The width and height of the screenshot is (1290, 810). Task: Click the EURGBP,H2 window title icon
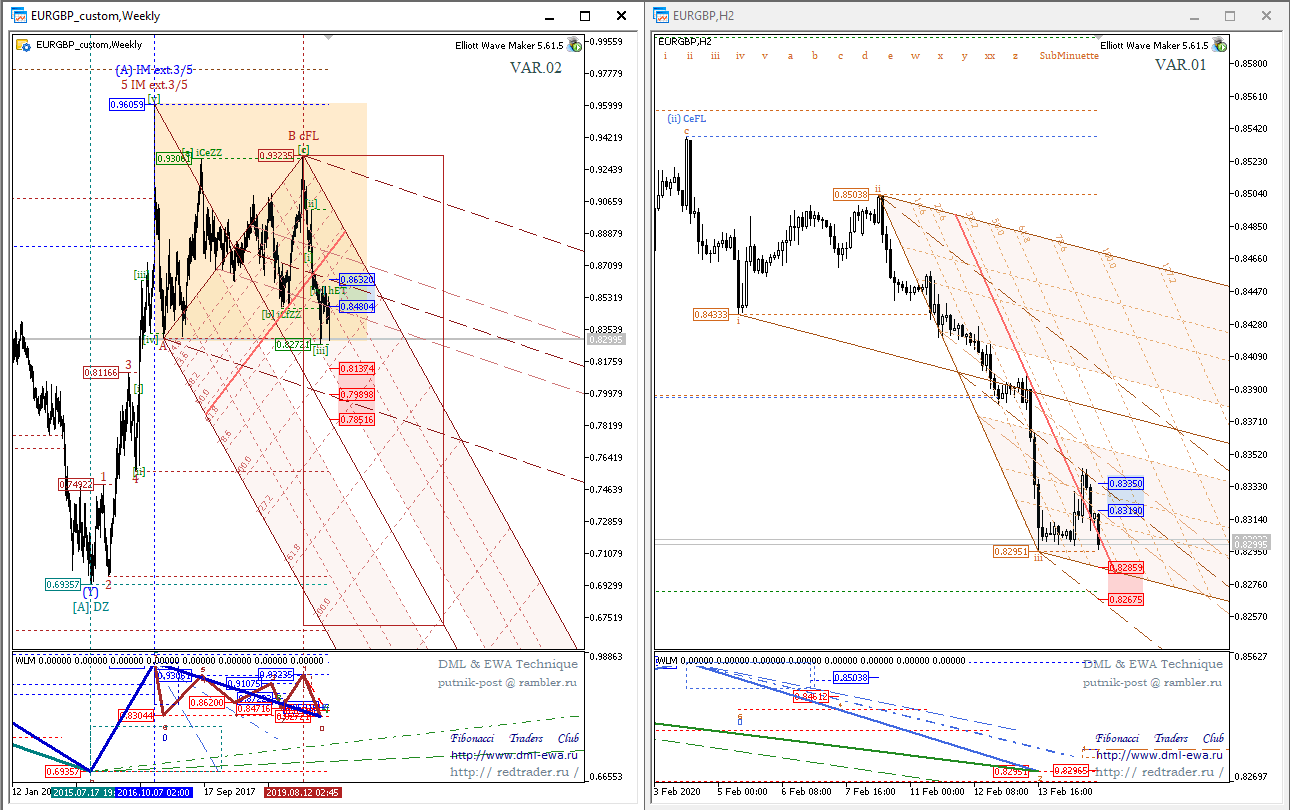[x=661, y=15]
